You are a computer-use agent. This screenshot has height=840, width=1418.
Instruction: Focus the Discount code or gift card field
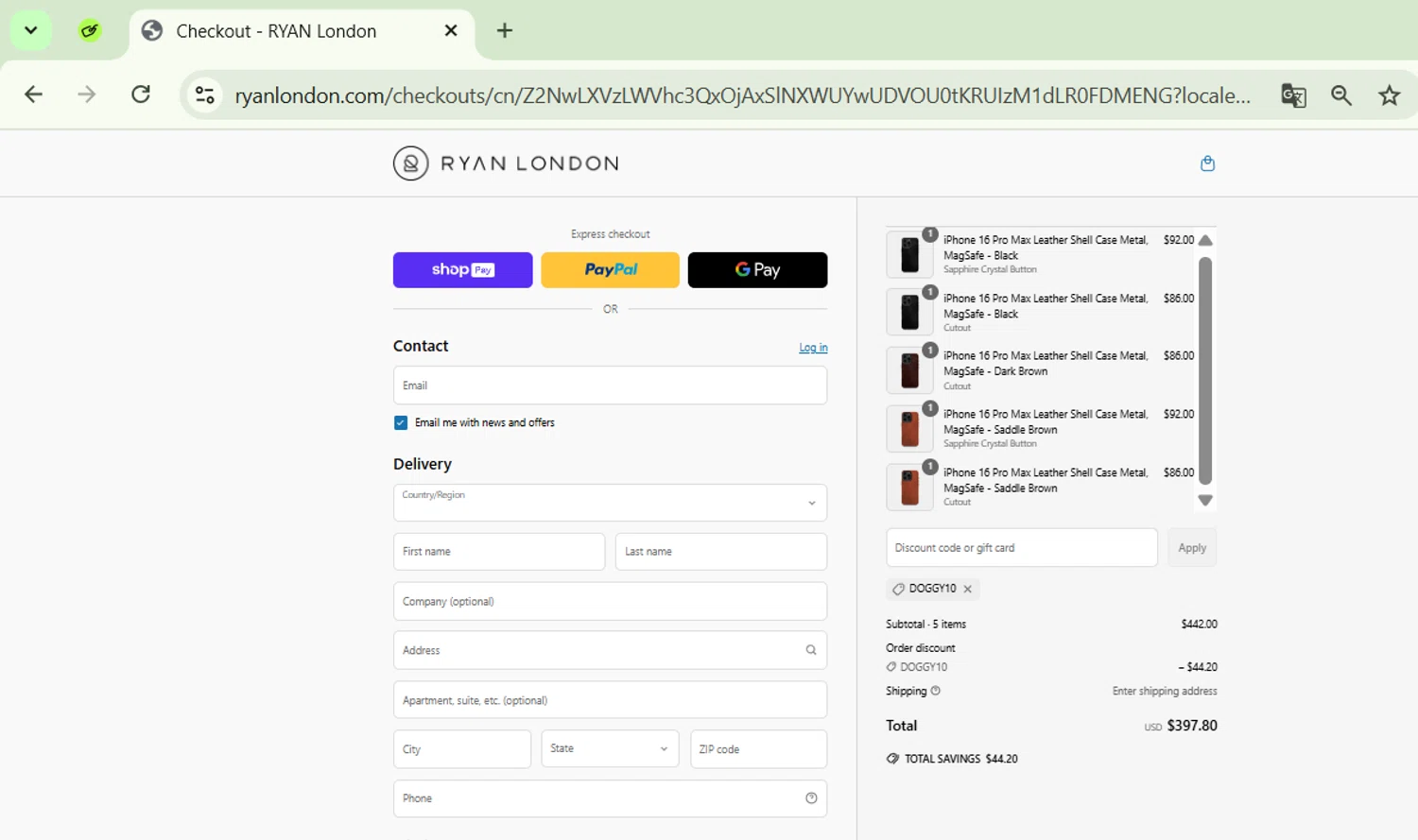[x=1022, y=548]
